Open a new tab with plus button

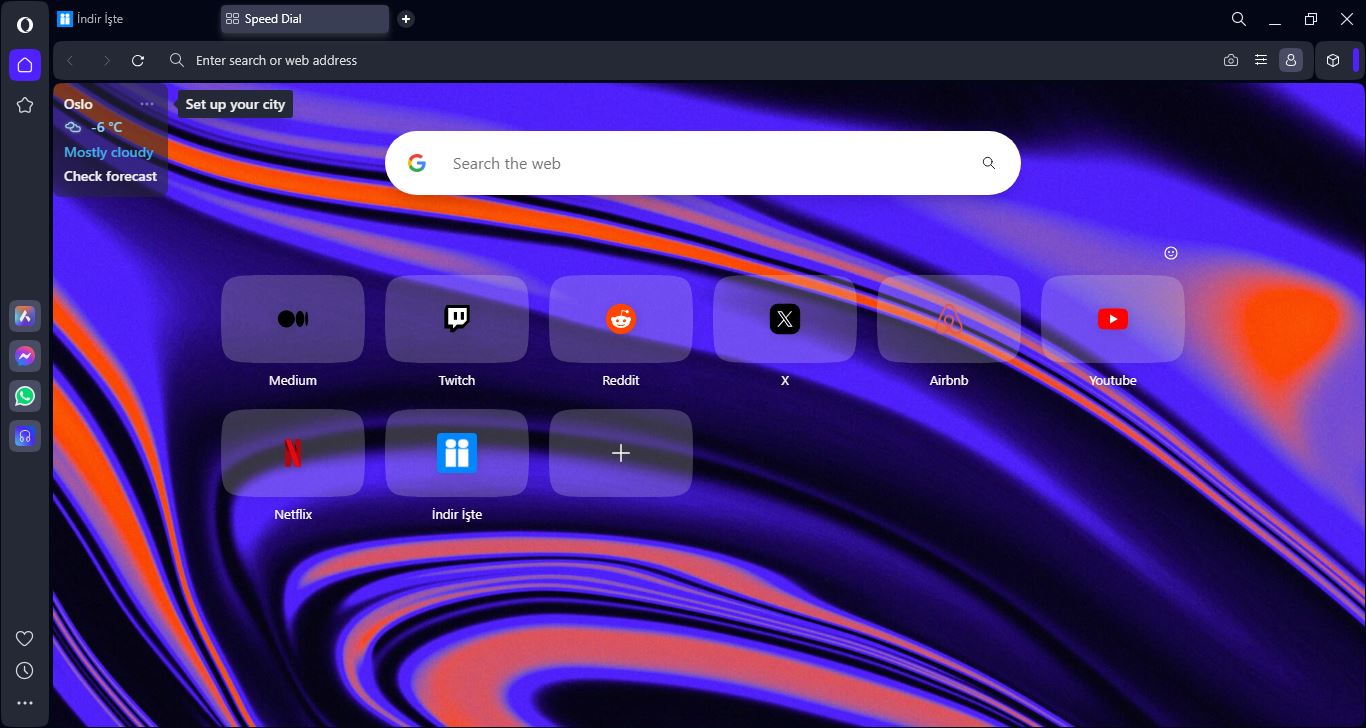point(406,19)
